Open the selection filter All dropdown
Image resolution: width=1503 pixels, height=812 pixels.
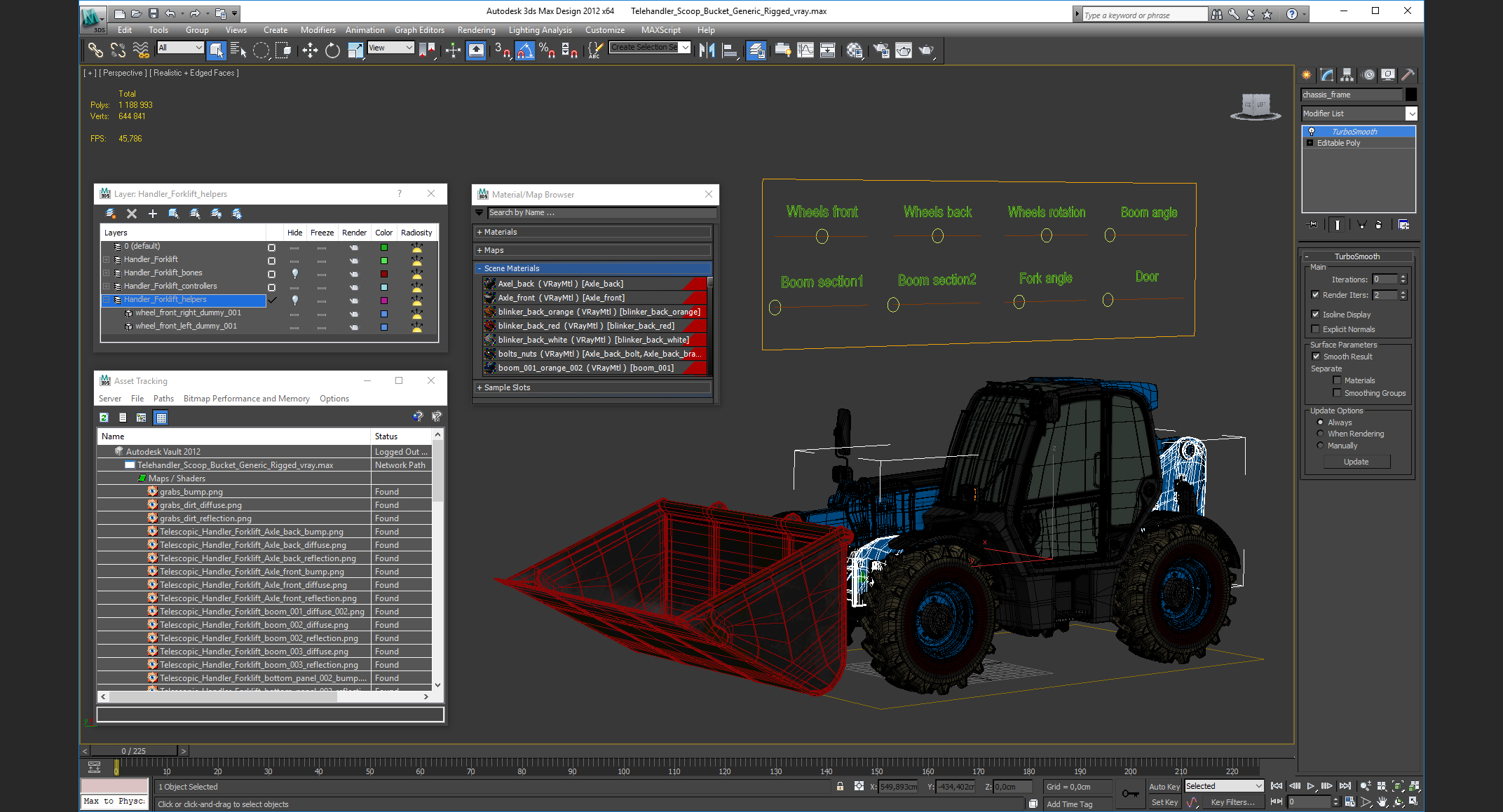(180, 48)
